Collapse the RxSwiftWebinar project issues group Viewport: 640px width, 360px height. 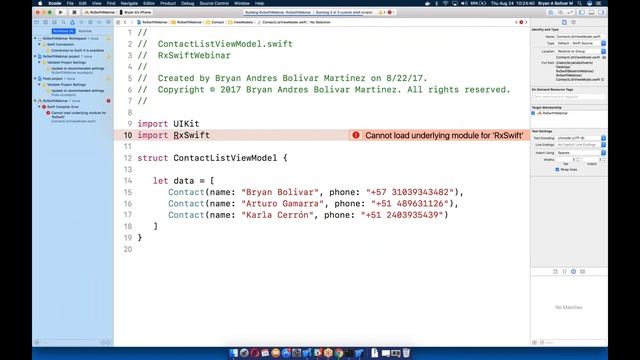coord(35,56)
